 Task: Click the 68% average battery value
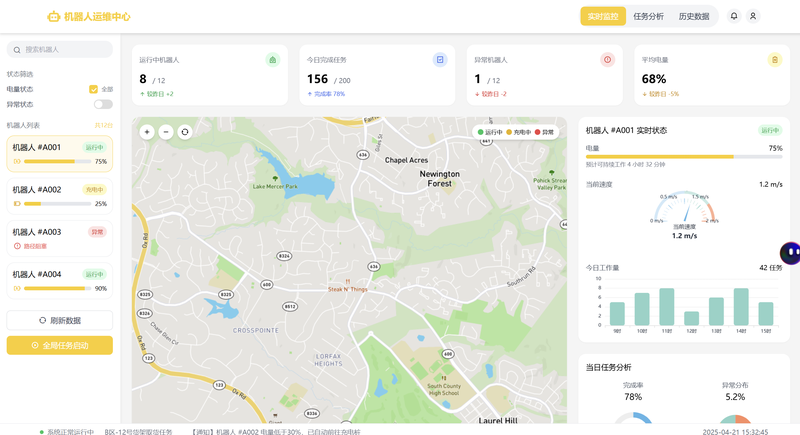click(654, 79)
